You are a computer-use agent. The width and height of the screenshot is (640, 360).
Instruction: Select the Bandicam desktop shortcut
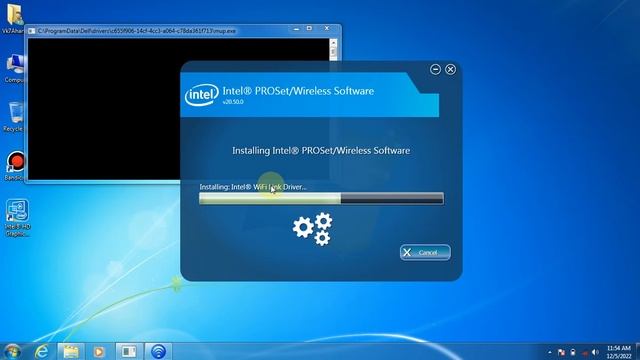coord(16,166)
